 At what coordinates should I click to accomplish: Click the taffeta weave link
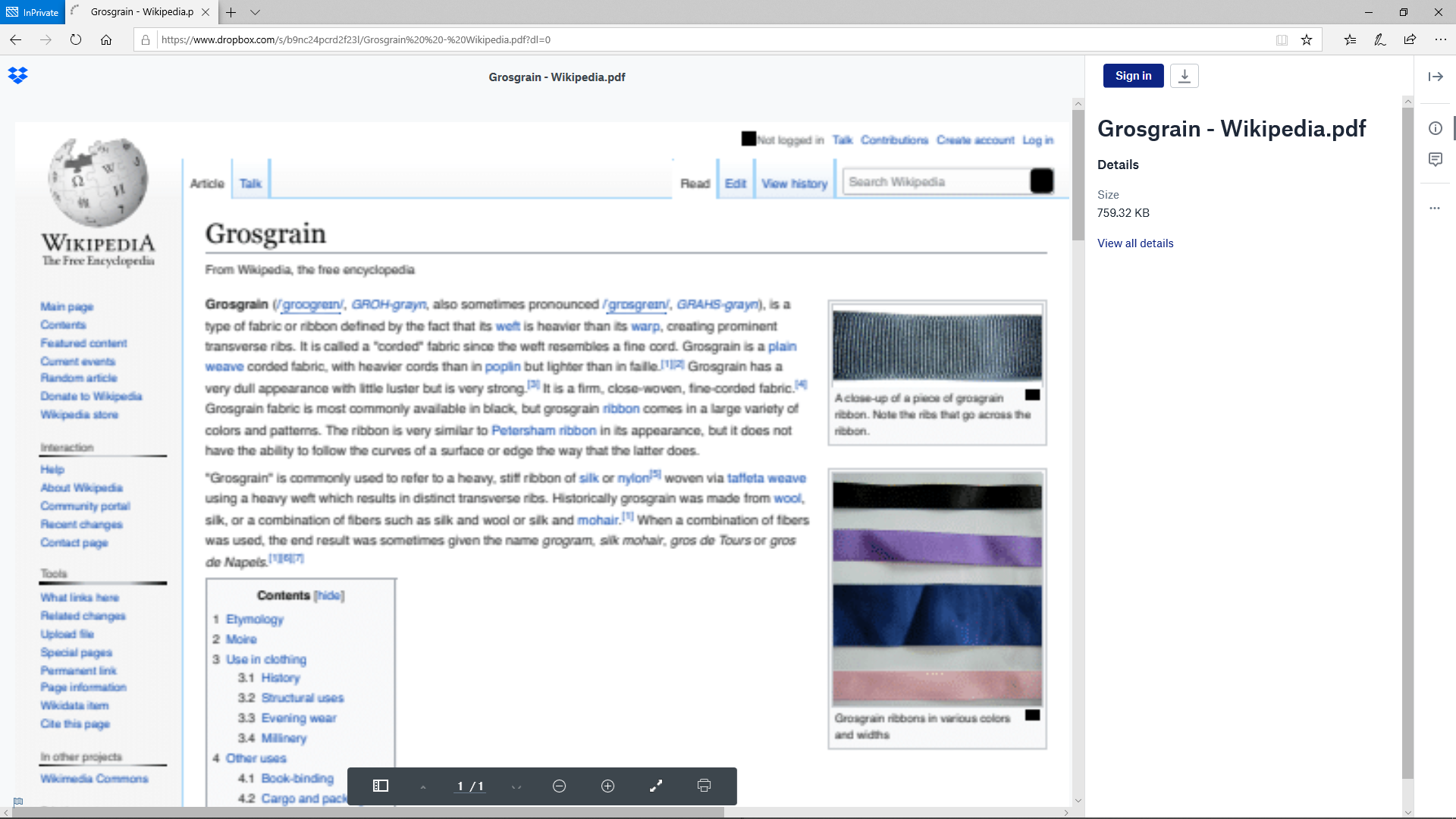[x=767, y=479]
